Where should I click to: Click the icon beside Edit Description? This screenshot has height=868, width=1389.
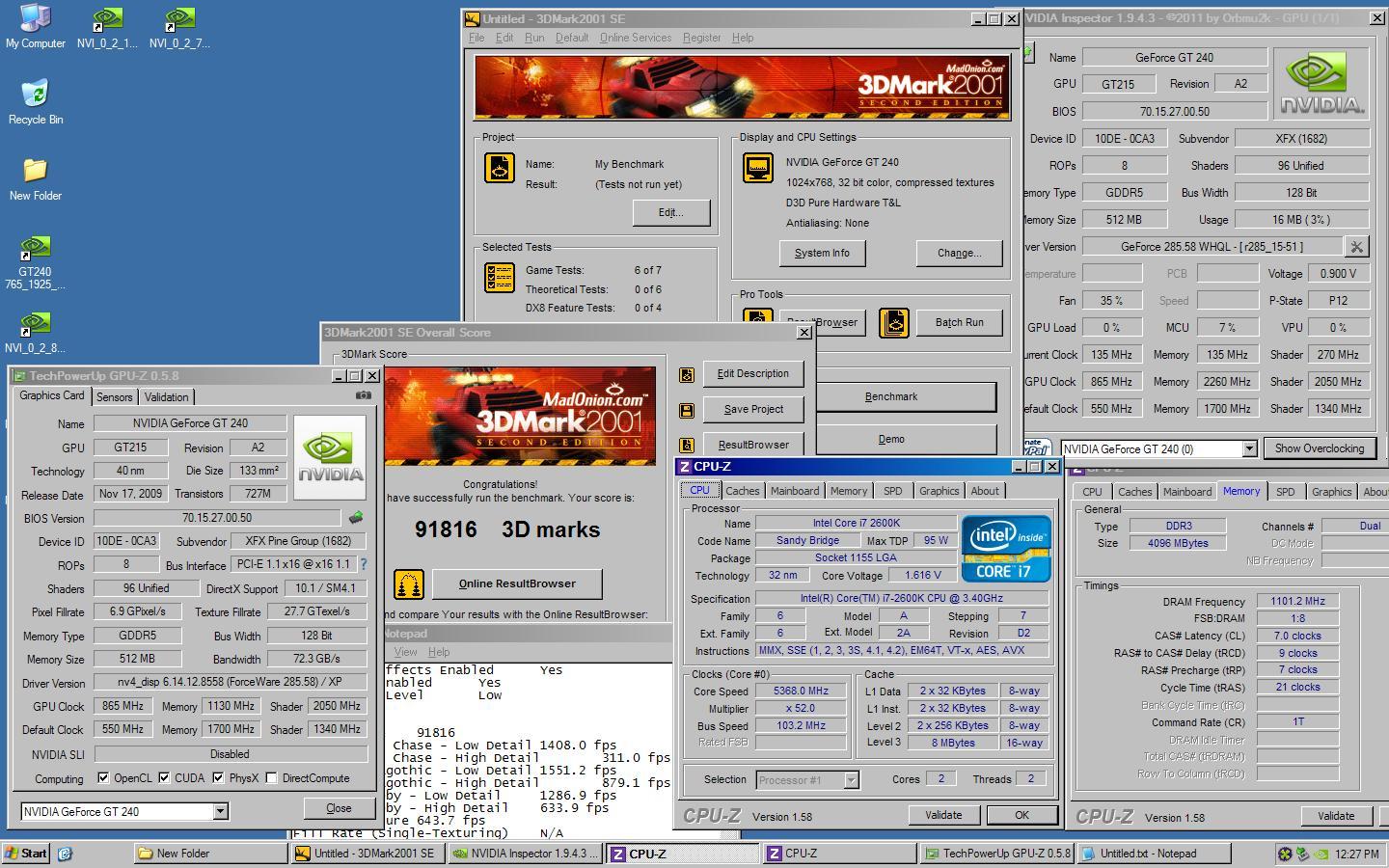click(687, 374)
